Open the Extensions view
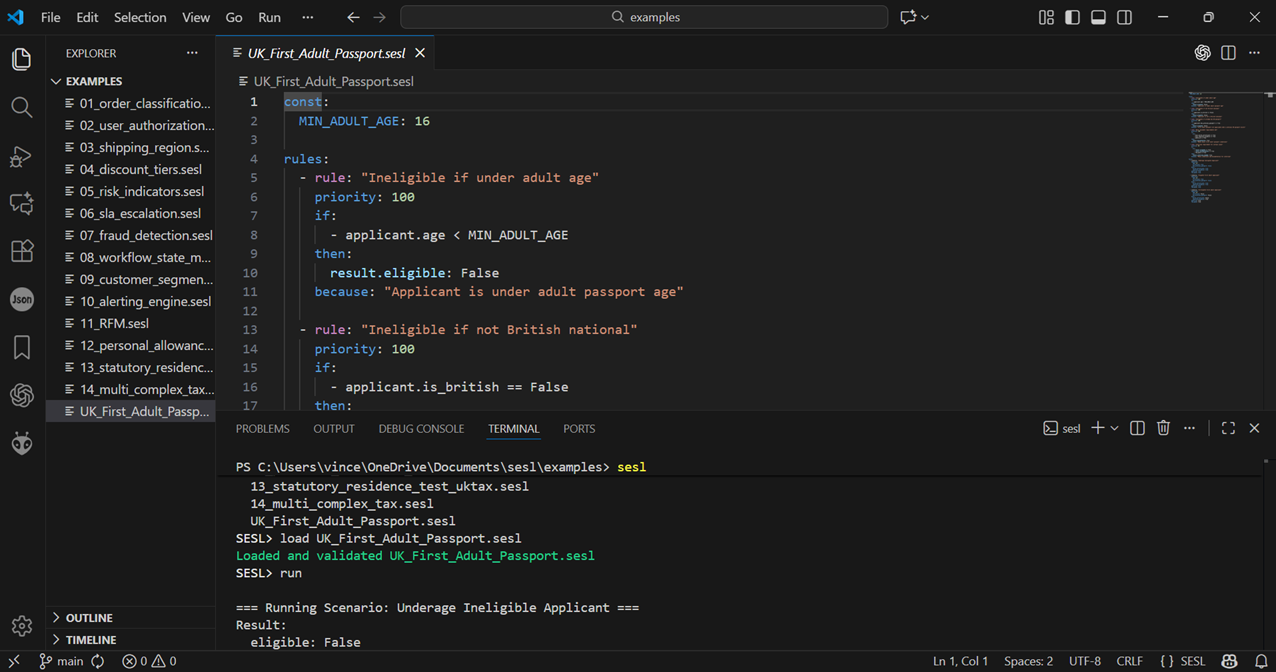Viewport: 1276px width, 672px height. tap(21, 251)
